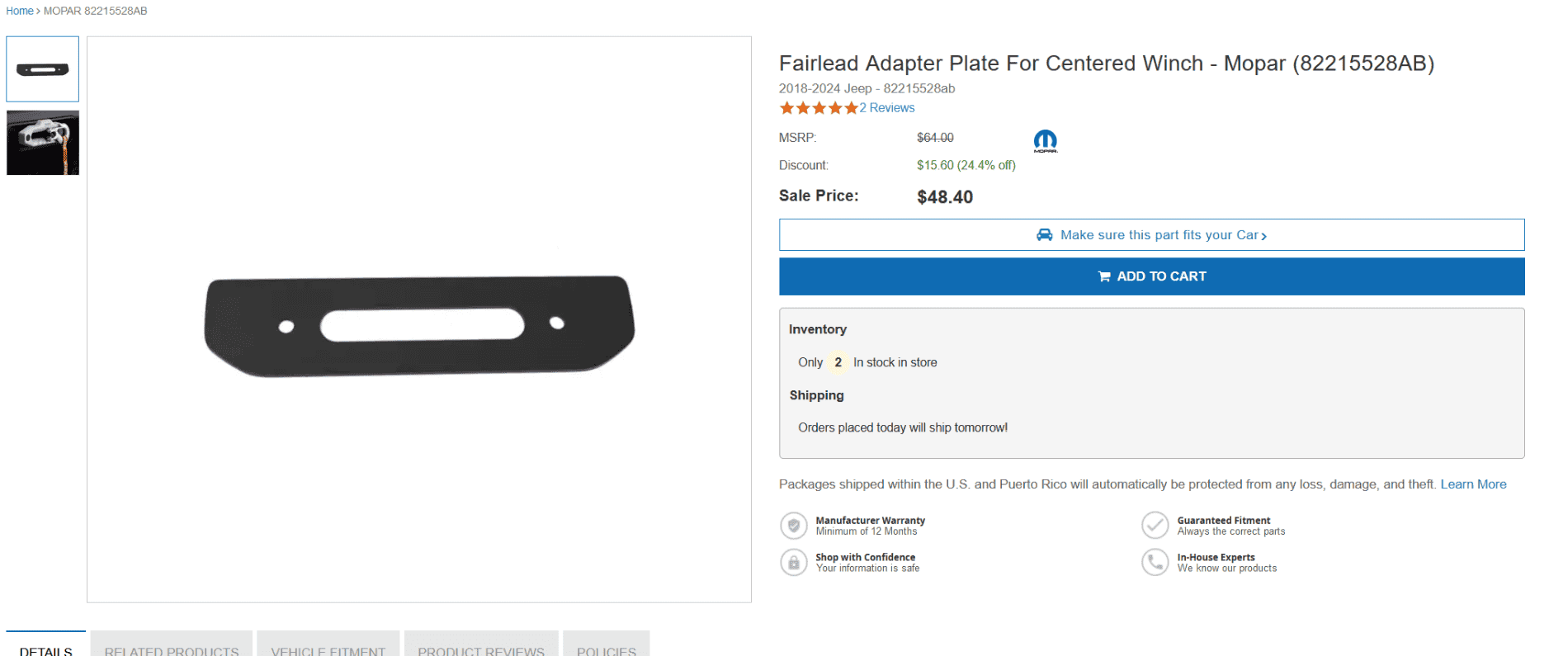1568x656 pixels.
Task: Navigate to Home via the breadcrumb
Action: pyautogui.click(x=19, y=11)
